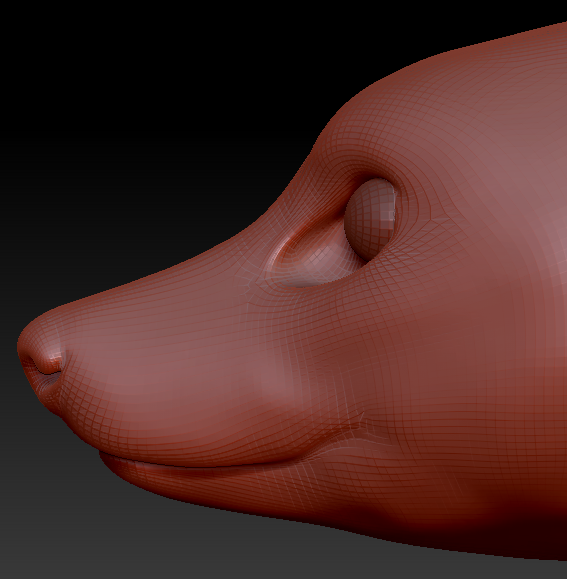Screen dimensions: 567x579
Task: Click the eyeball on the sculpted head
Action: [x=370, y=219]
